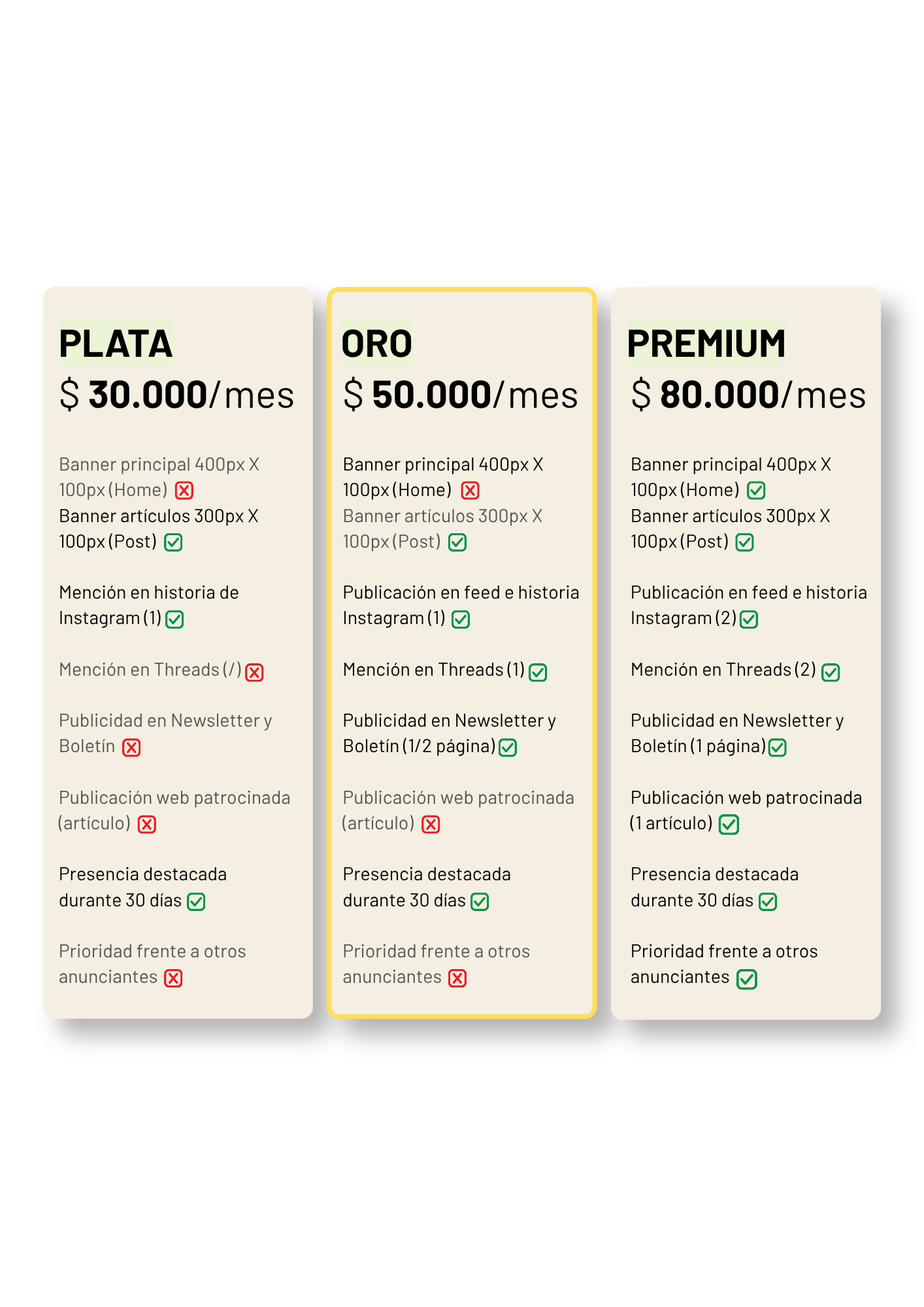Select the PLATA plan heading
This screenshot has width=924, height=1307.
click(x=116, y=343)
